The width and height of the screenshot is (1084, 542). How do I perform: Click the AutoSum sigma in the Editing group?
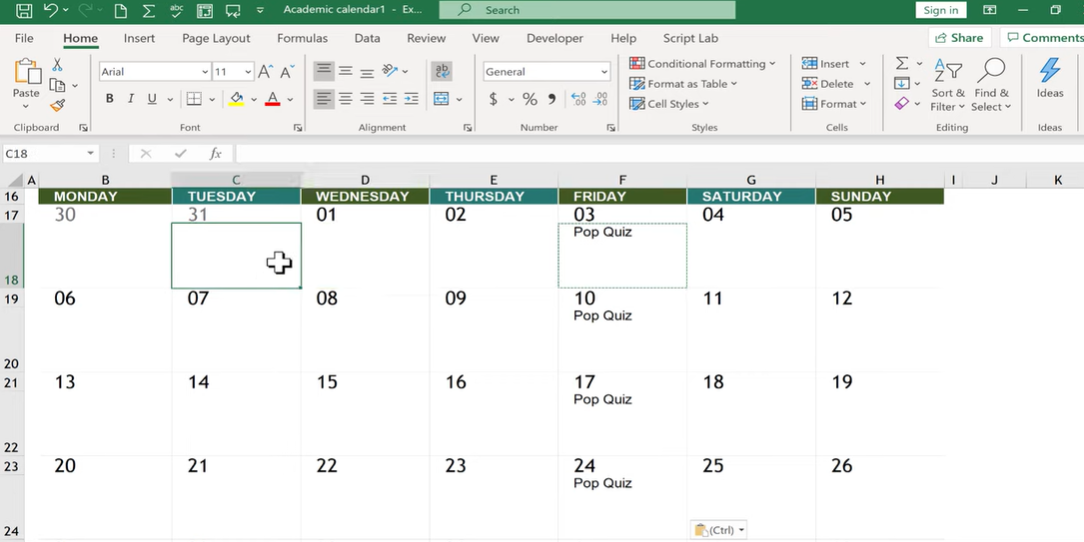pos(902,64)
